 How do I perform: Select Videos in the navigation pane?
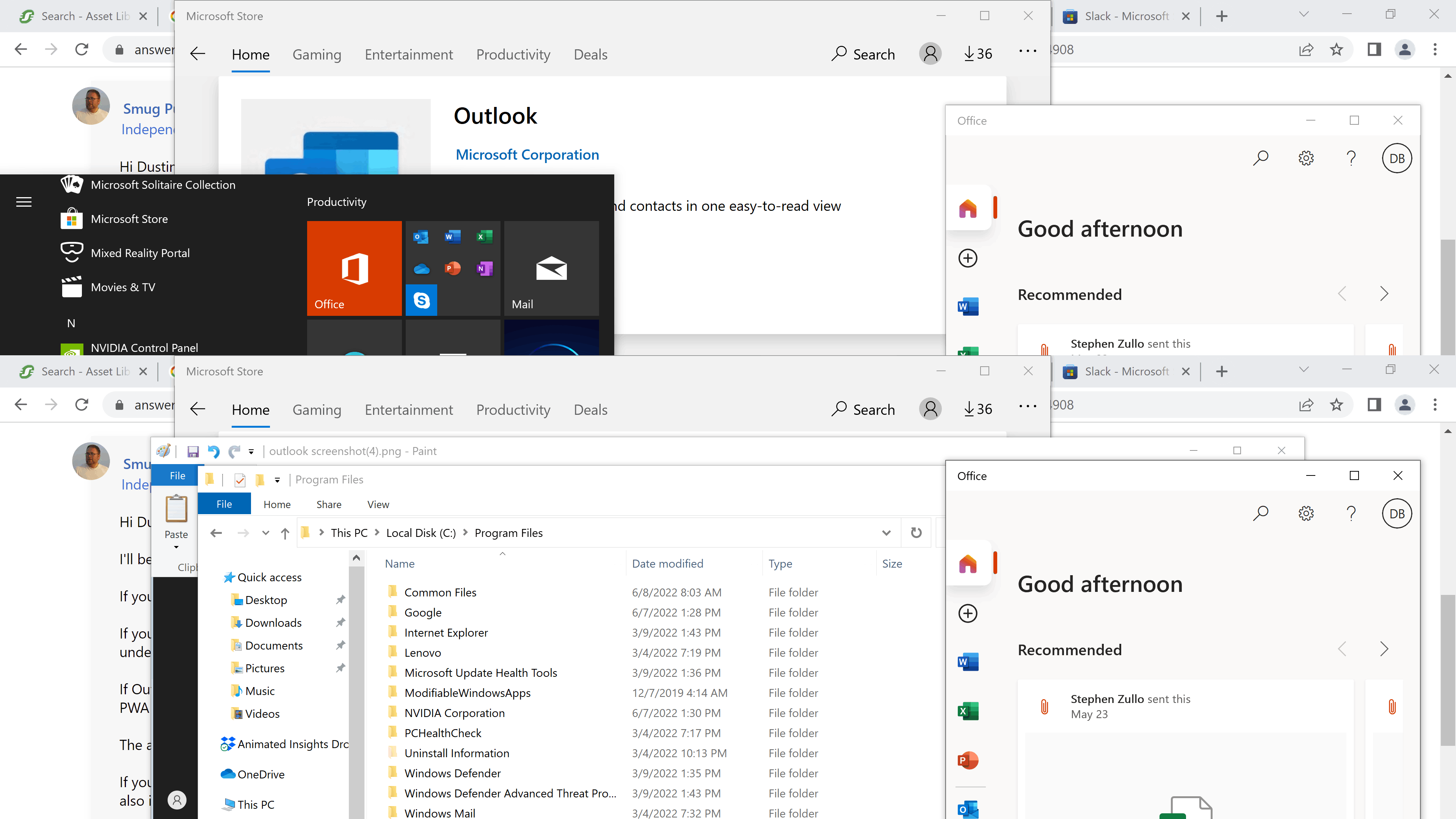click(x=256, y=714)
